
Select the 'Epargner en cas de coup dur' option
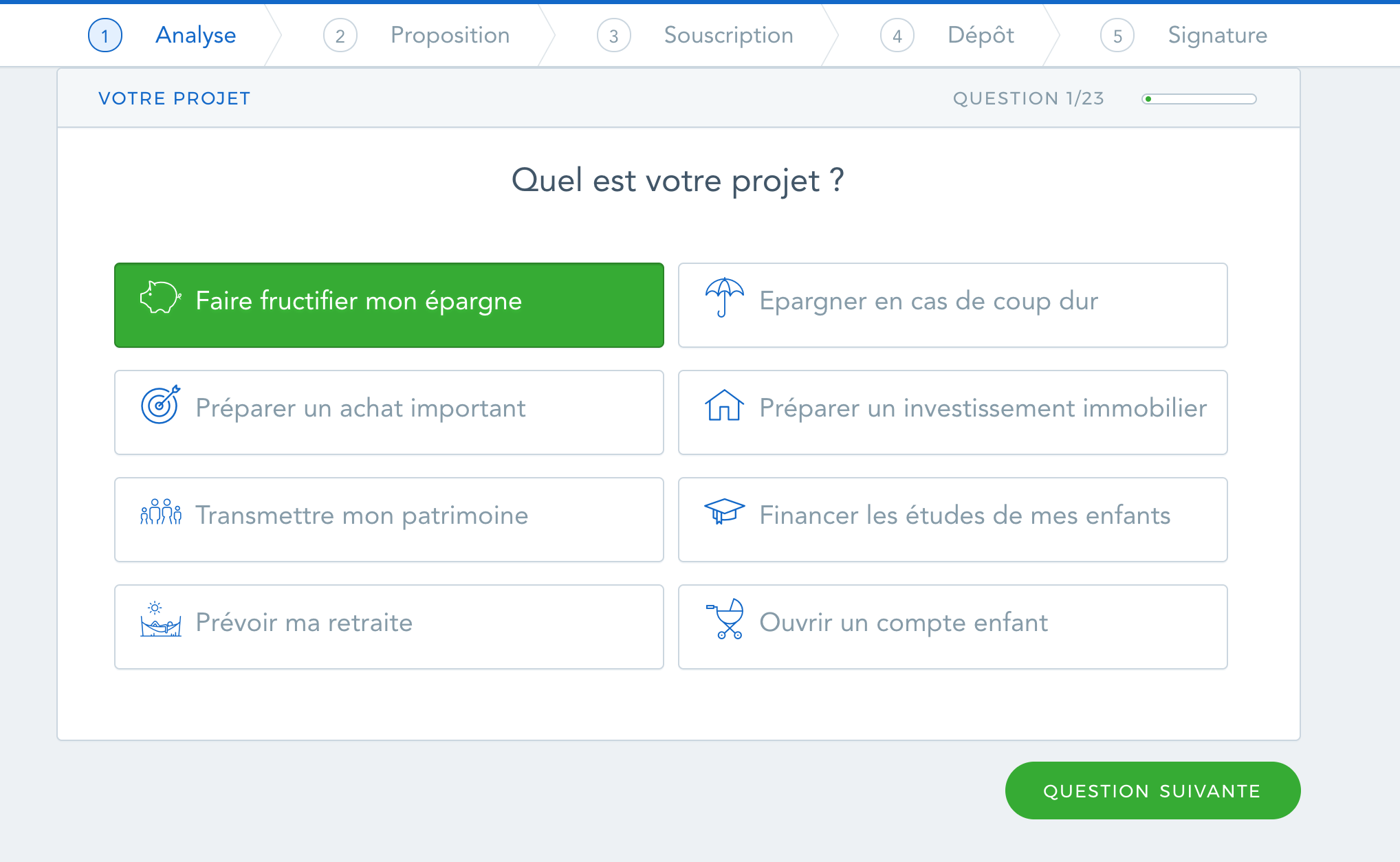point(953,305)
